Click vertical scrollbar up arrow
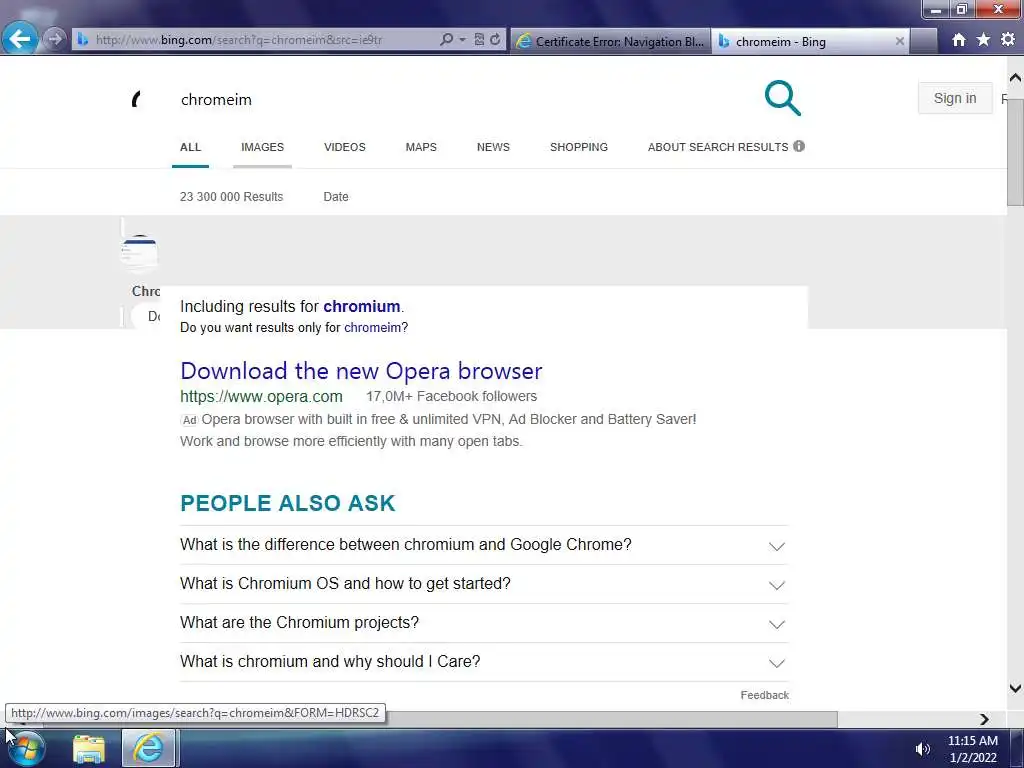Viewport: 1024px width, 768px height. click(1015, 78)
